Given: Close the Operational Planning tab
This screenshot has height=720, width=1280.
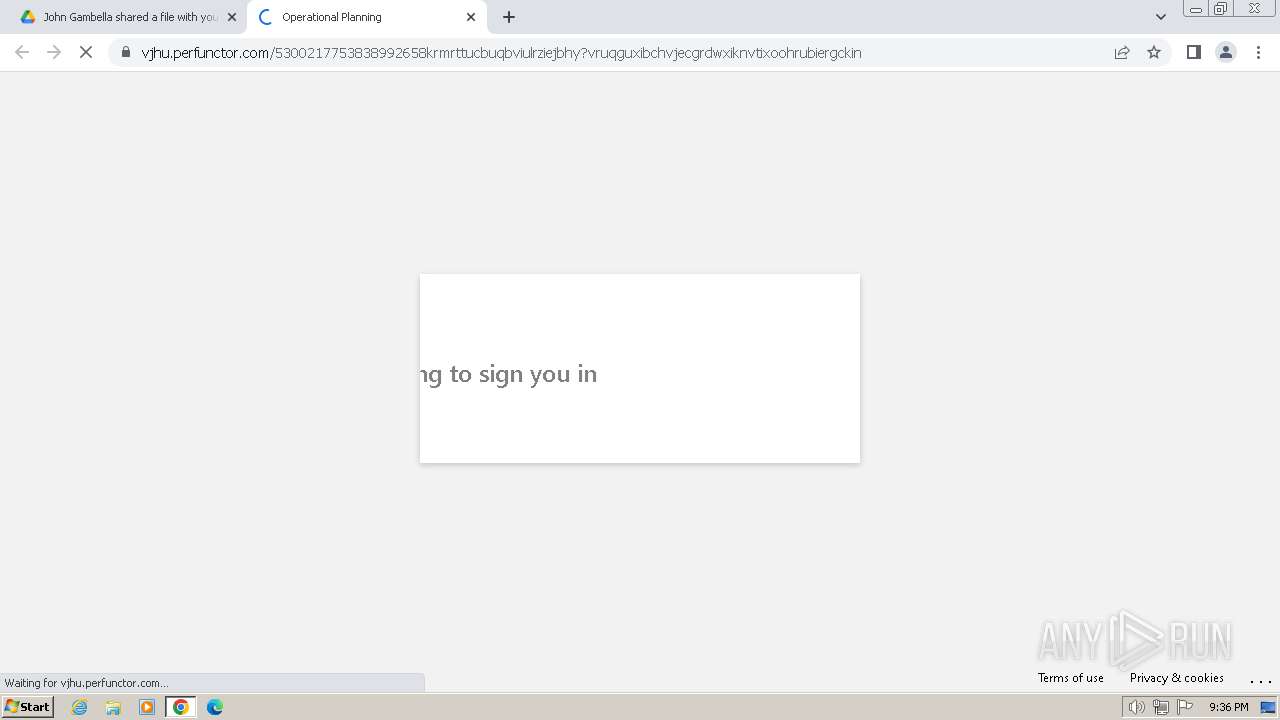Looking at the screenshot, I should pyautogui.click(x=471, y=17).
